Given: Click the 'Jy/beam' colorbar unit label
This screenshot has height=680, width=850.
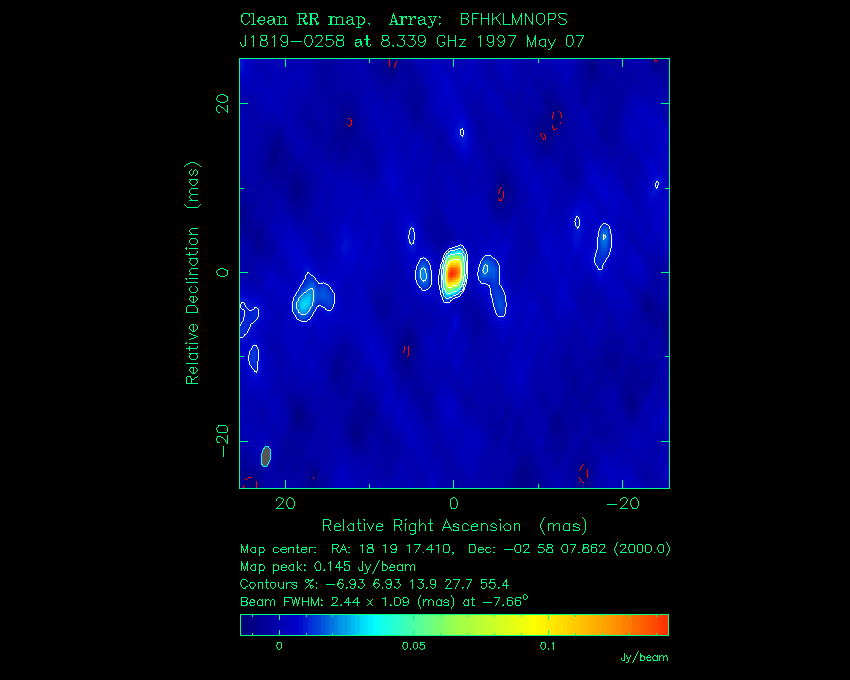Looking at the screenshot, I should click(x=644, y=657).
